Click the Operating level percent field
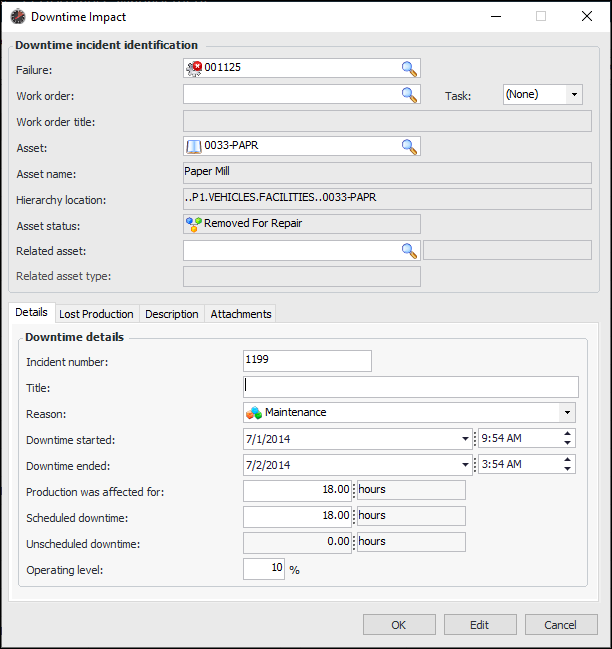Screen dimensions: 612x649 point(264,568)
